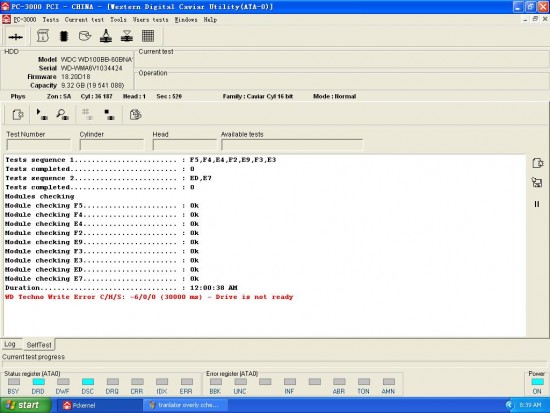Click the DRD status indicator
The width and height of the screenshot is (550, 413).
point(38,382)
